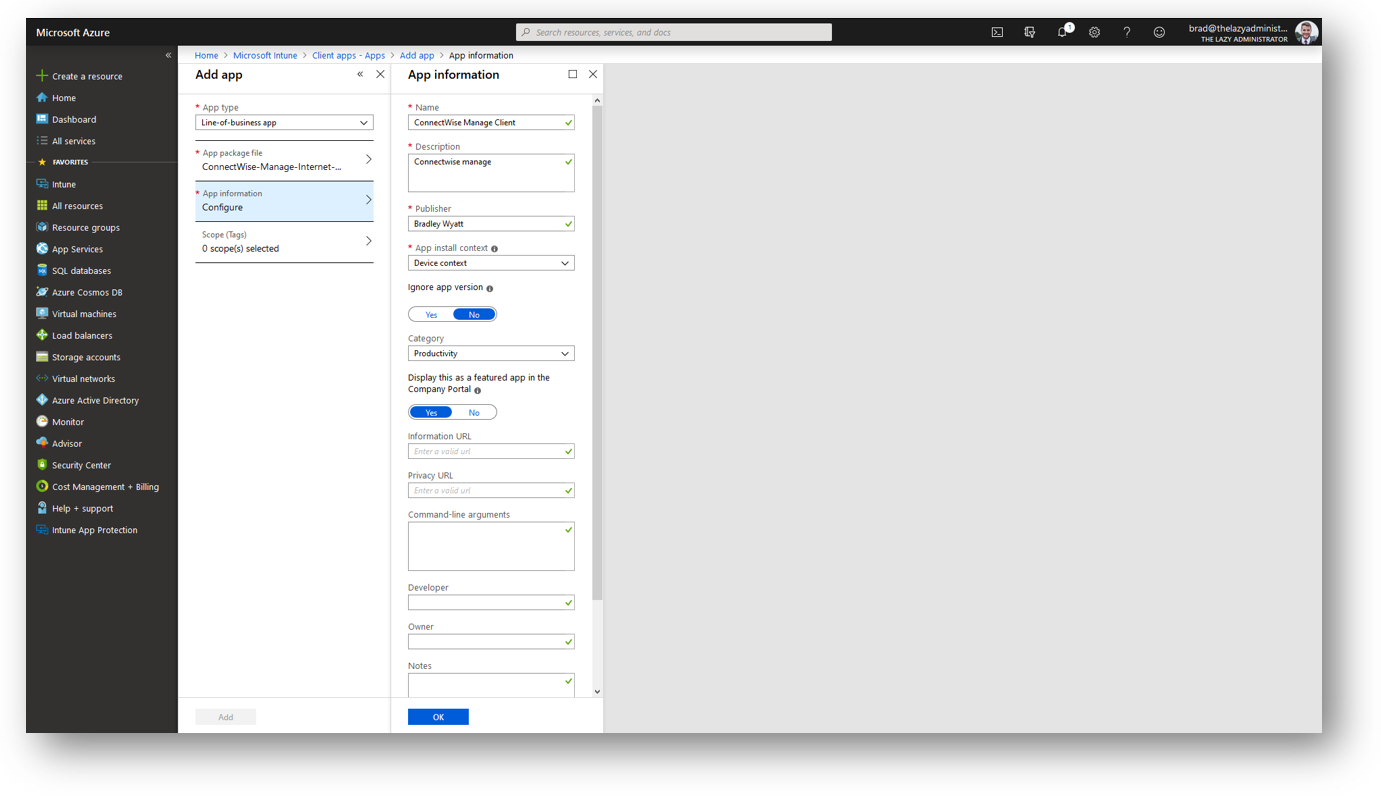Click the Privacy URL field
The width and height of the screenshot is (1381, 797).
coord(491,490)
